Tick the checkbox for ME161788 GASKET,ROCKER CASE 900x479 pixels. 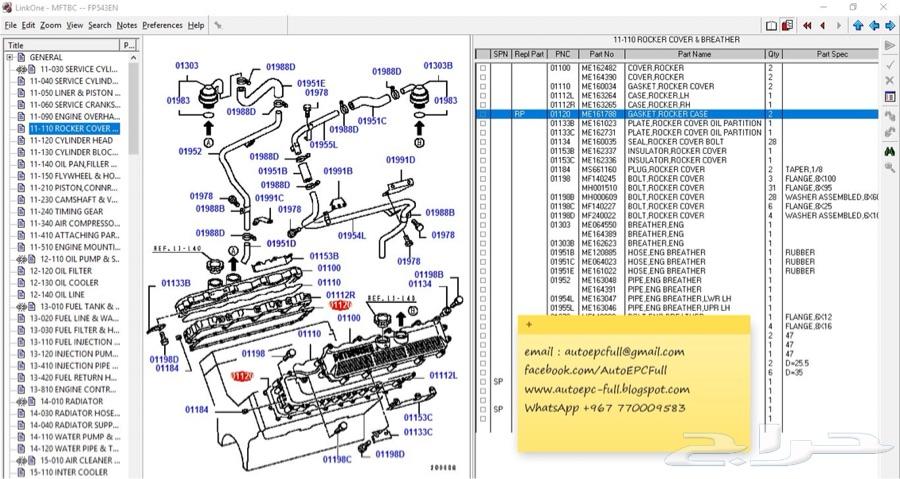pyautogui.click(x=483, y=114)
